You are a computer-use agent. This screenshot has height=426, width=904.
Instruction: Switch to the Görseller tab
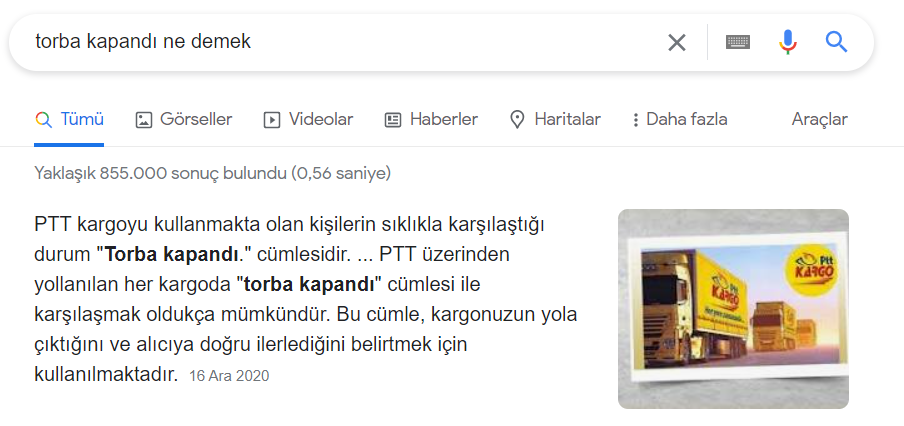[x=184, y=120]
